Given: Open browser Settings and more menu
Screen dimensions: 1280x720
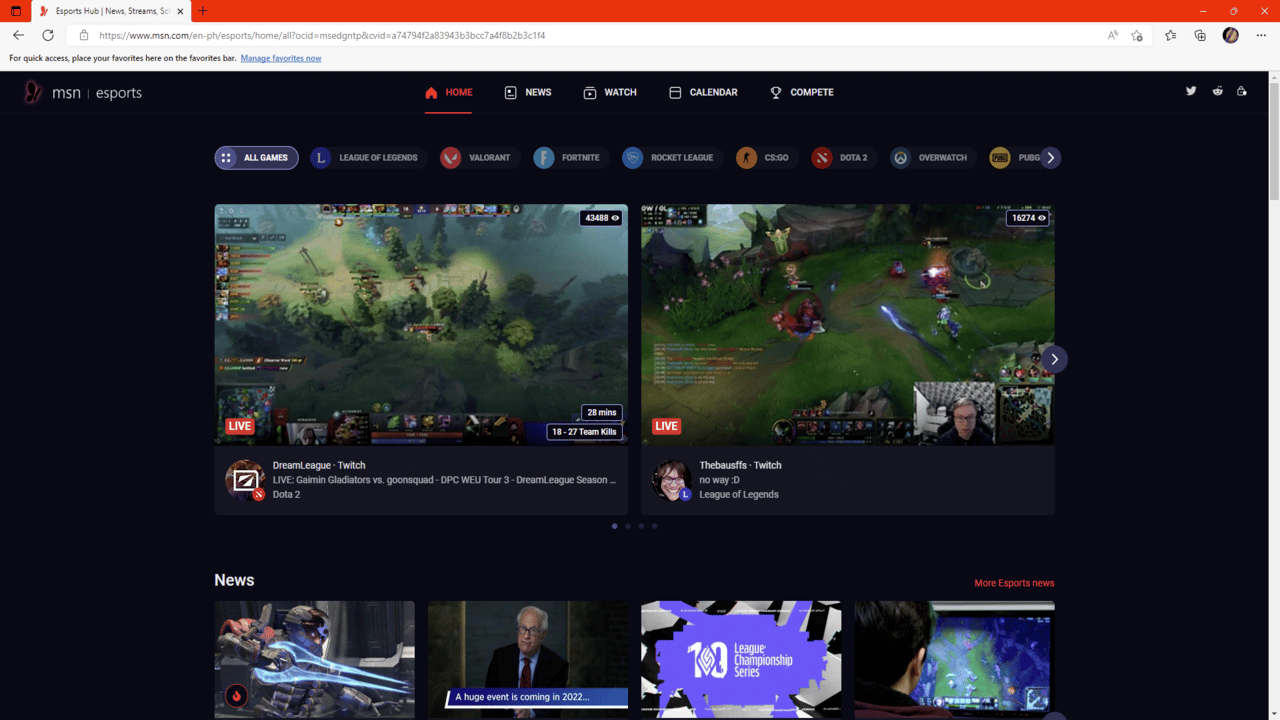Looking at the screenshot, I should [1261, 35].
